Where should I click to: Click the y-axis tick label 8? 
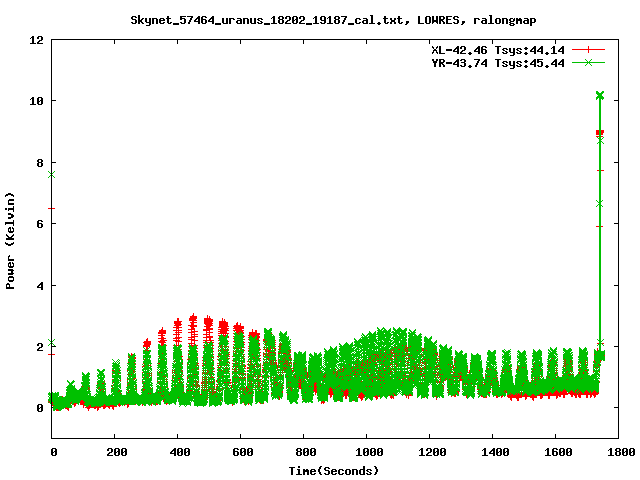pos(40,163)
